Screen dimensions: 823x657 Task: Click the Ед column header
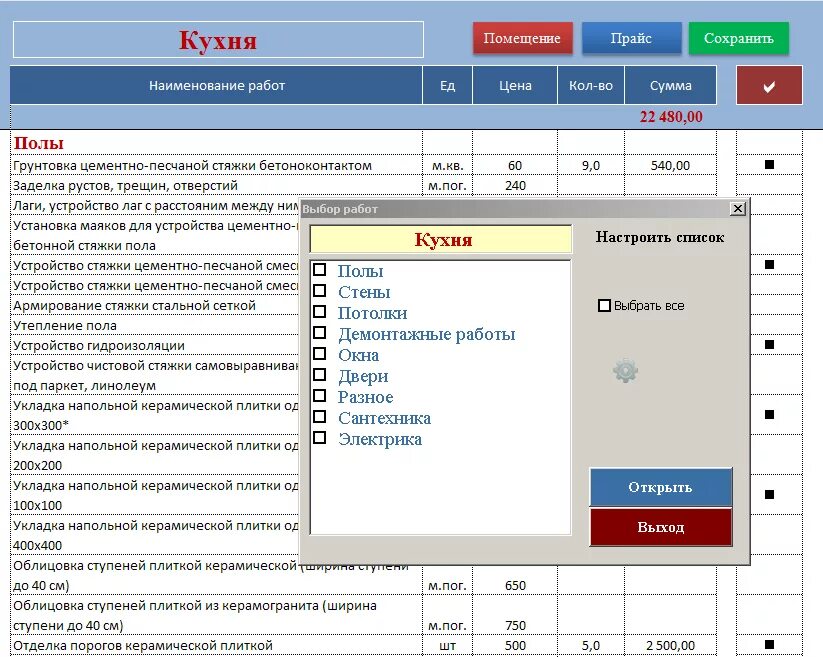(447, 85)
